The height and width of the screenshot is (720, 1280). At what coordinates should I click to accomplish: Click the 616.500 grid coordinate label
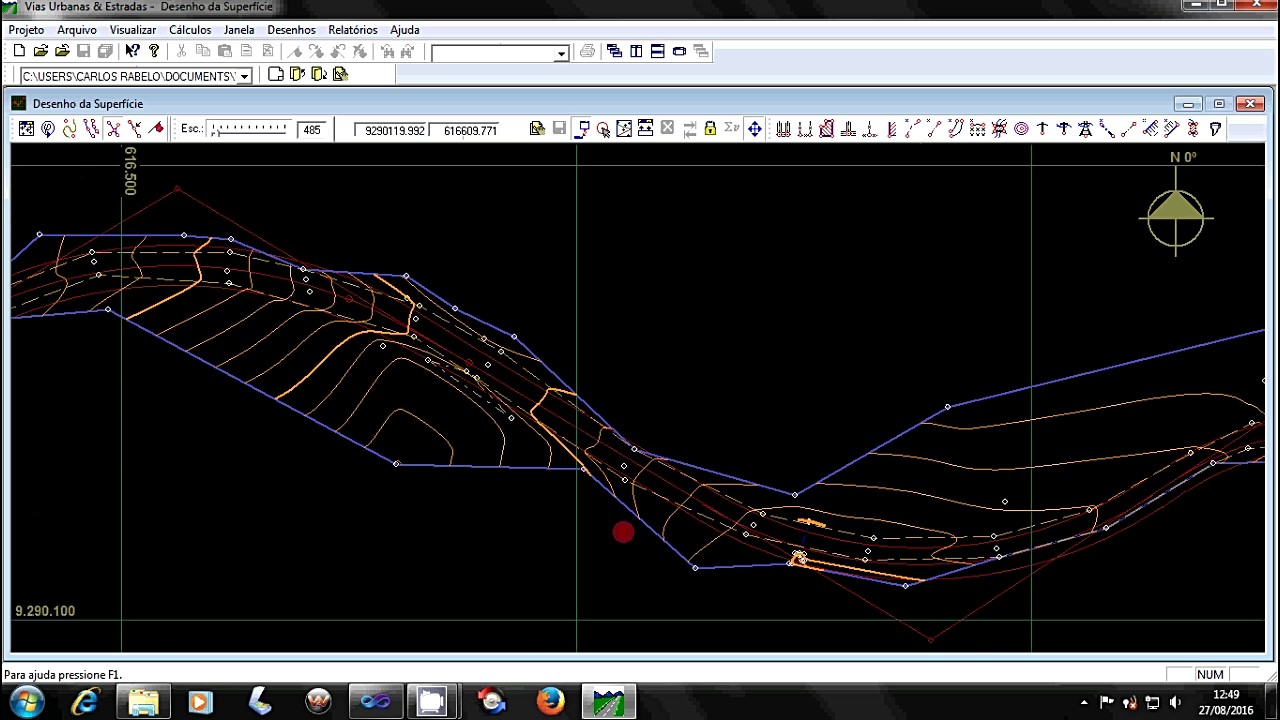pos(130,171)
